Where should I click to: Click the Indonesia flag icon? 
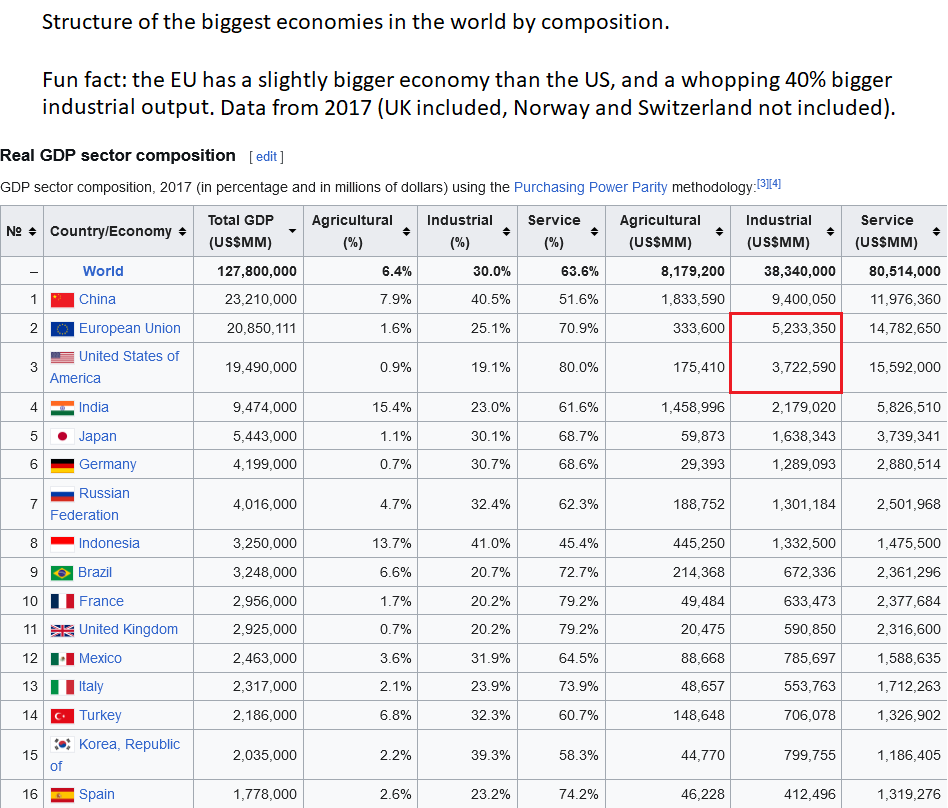(62, 544)
